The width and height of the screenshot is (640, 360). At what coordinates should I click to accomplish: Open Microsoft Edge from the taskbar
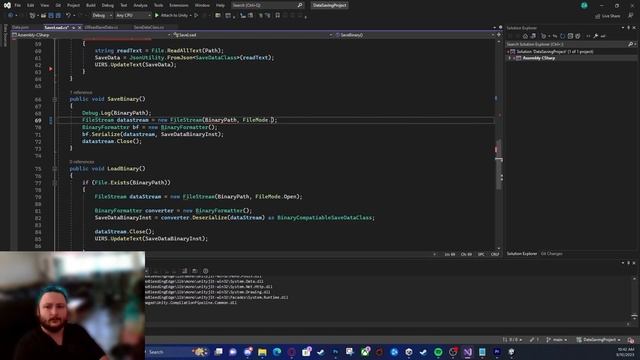[x=277, y=352]
